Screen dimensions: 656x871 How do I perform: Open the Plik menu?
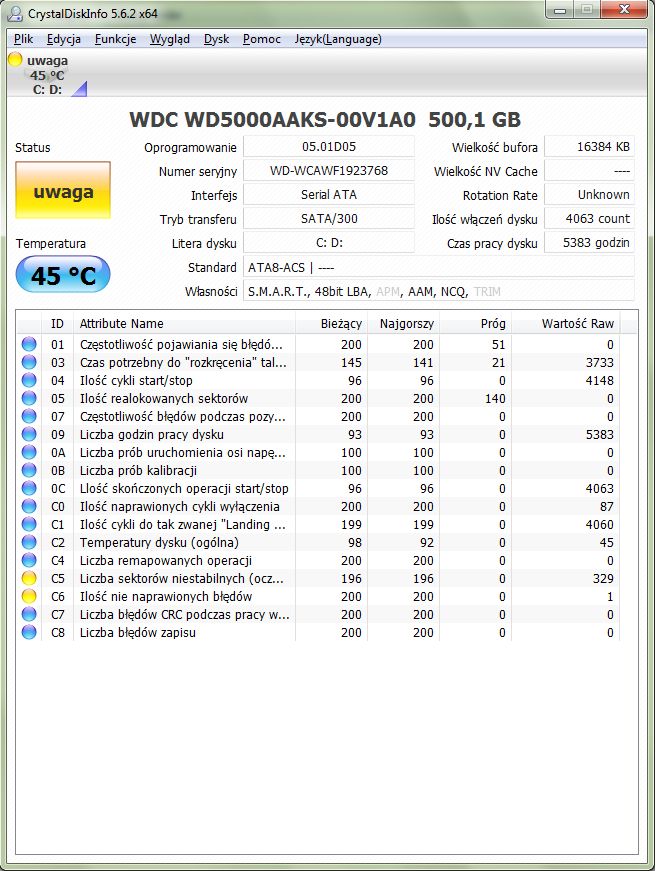click(23, 39)
